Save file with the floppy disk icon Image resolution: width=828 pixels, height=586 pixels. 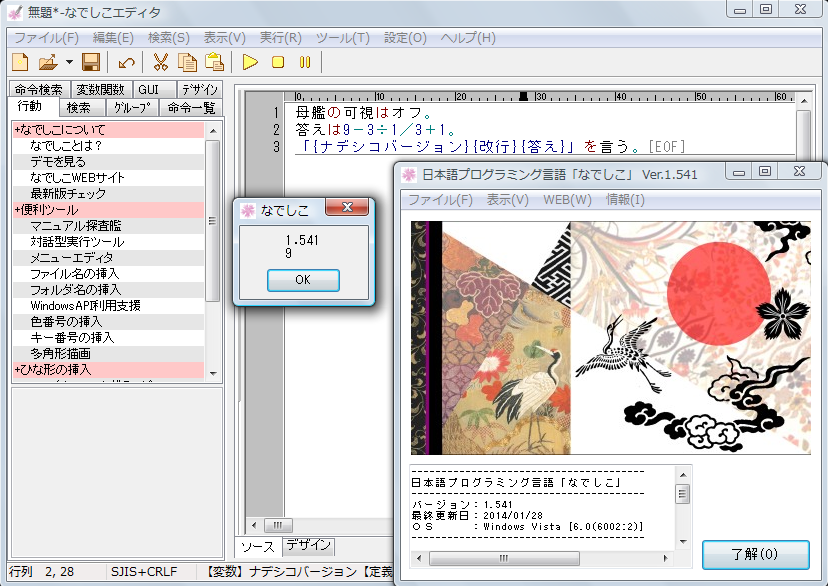[x=90, y=62]
